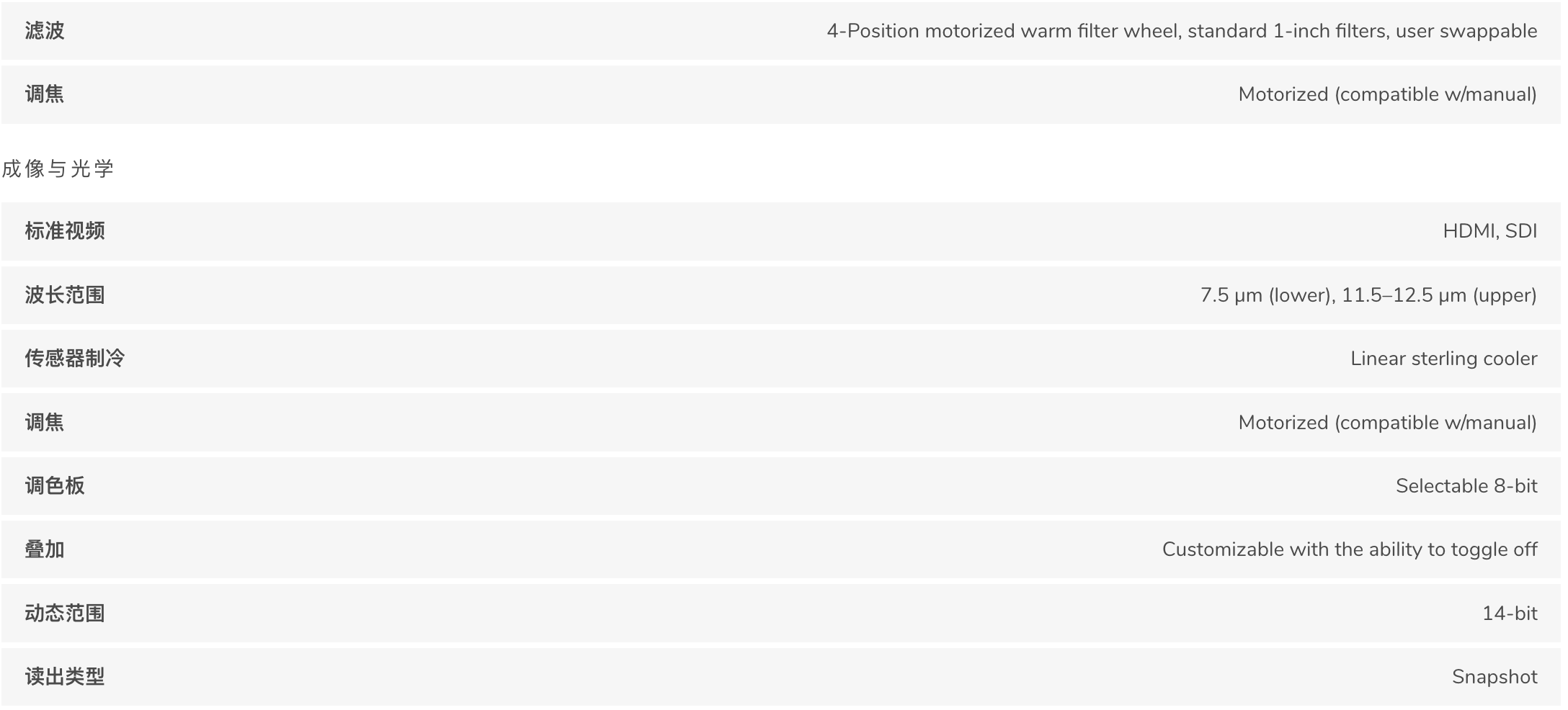Select the Customizable with toggle off text
Screen dimensions: 1568x710
[x=1350, y=549]
